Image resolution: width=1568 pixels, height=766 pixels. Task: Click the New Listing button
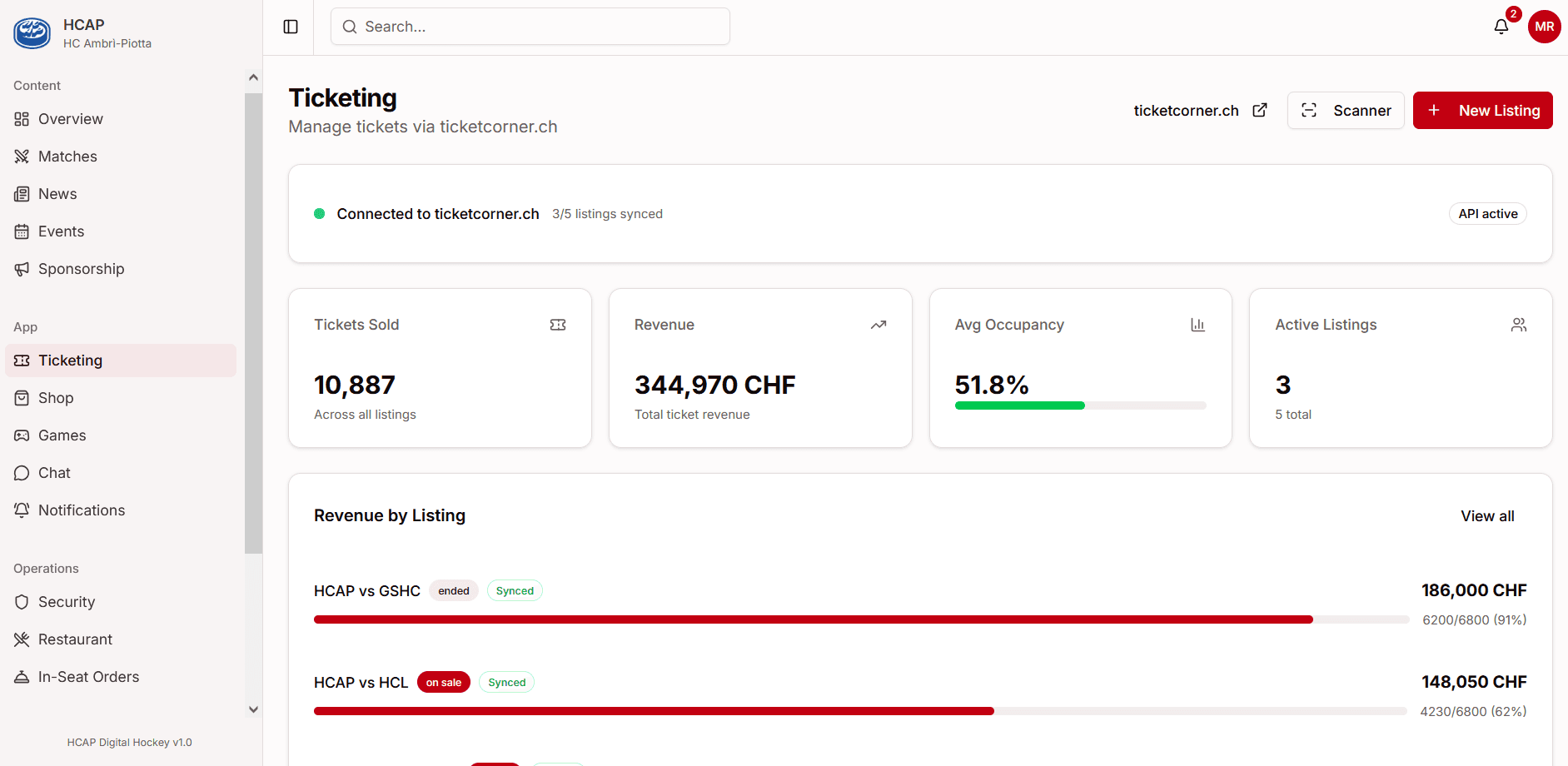(x=1483, y=110)
